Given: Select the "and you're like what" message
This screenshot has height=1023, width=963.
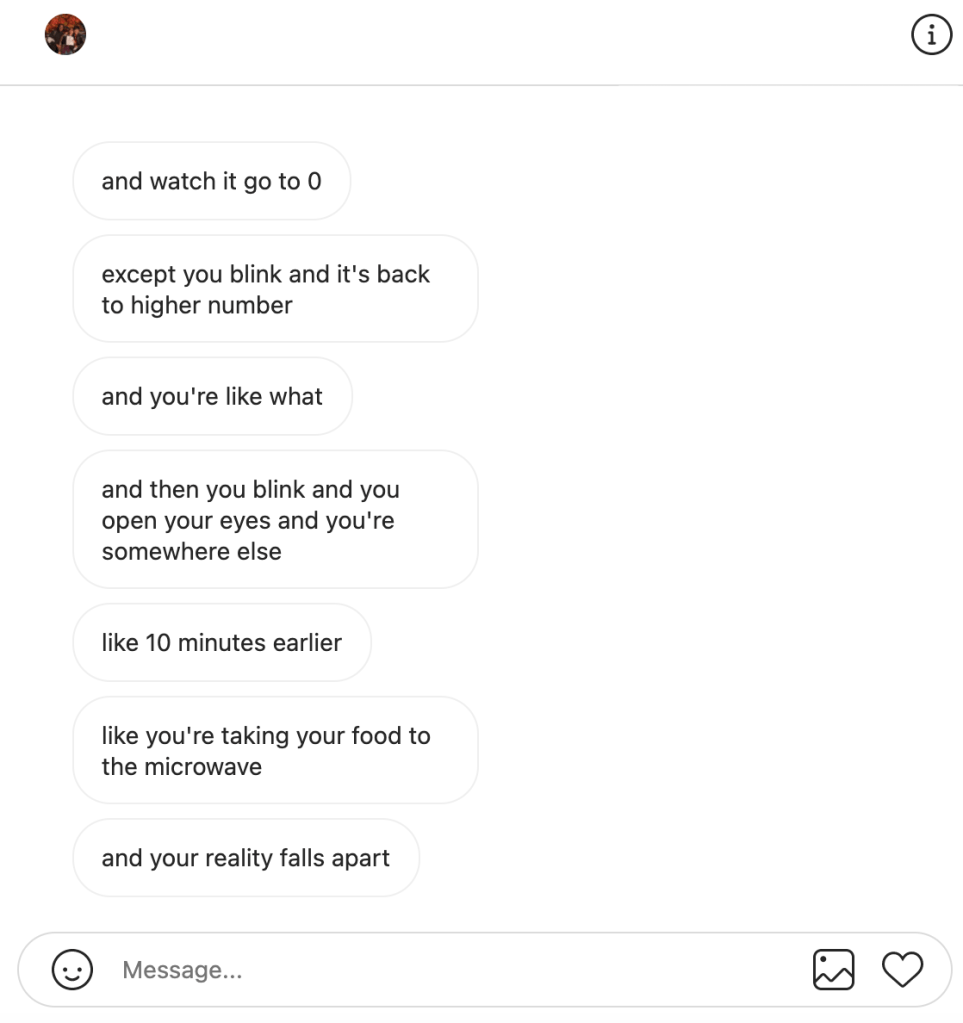Looking at the screenshot, I should tap(212, 397).
